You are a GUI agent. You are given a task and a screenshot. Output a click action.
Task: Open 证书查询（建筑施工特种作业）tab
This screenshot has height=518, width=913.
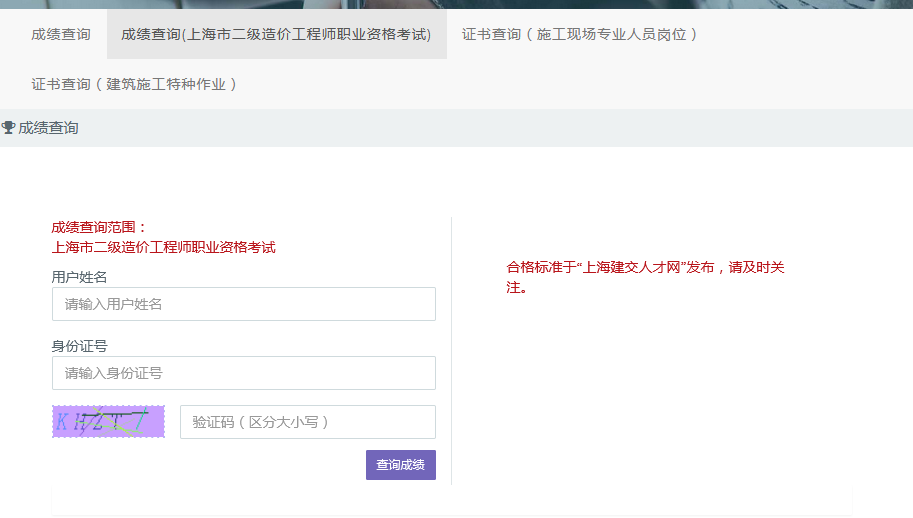tap(135, 84)
